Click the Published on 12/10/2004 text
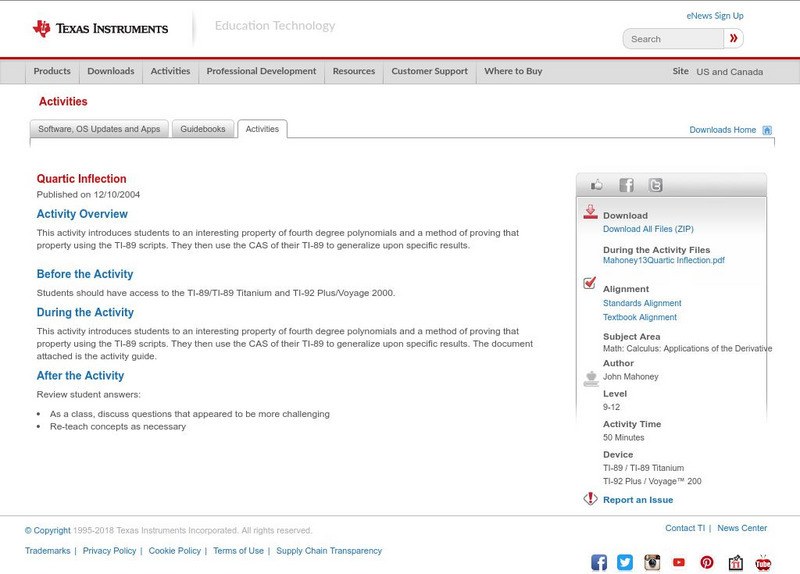The width and height of the screenshot is (800, 574). pyautogui.click(x=88, y=194)
